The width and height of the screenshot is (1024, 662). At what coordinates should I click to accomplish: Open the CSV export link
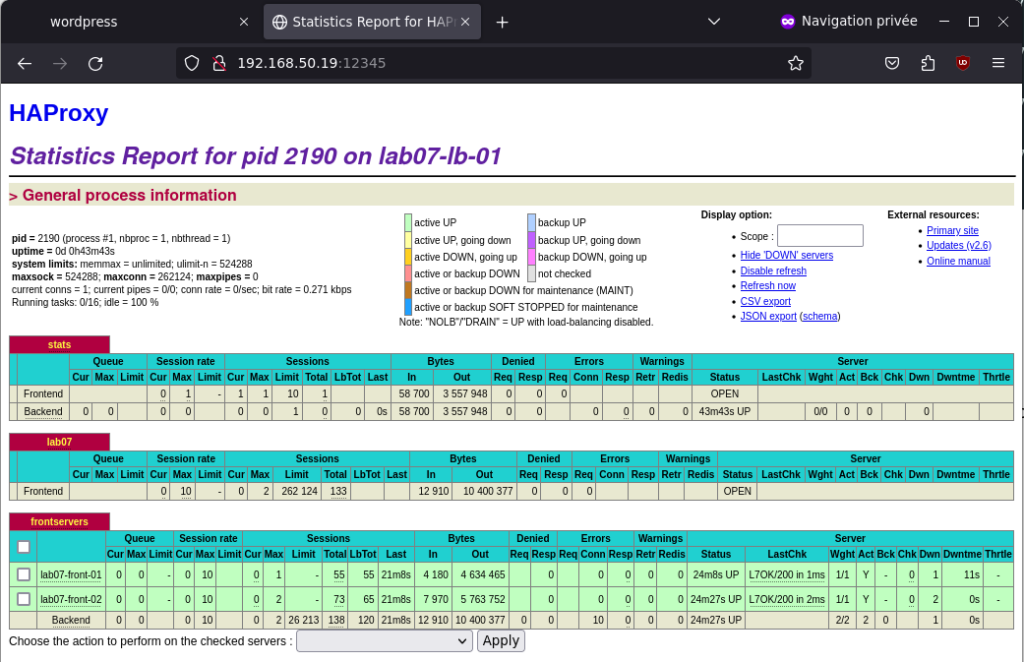click(x=765, y=301)
